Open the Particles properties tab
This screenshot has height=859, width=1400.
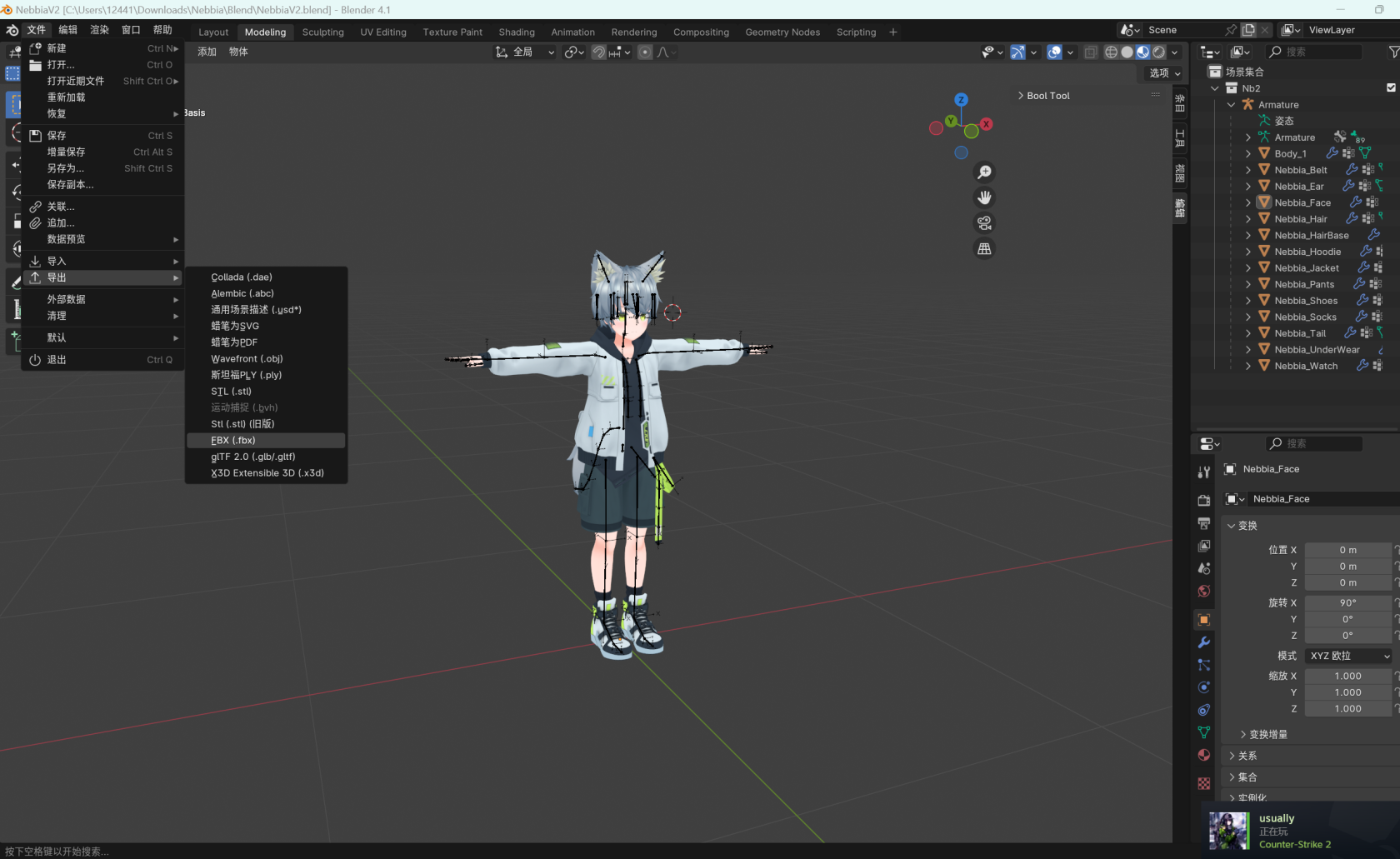[x=1204, y=665]
